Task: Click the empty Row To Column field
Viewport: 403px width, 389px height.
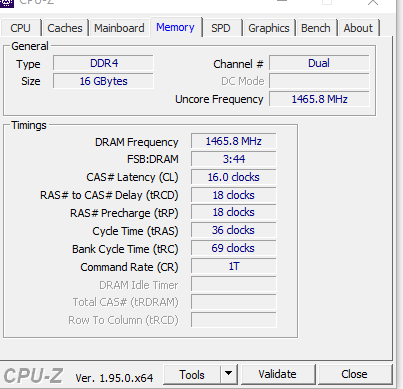Action: pyautogui.click(x=234, y=320)
